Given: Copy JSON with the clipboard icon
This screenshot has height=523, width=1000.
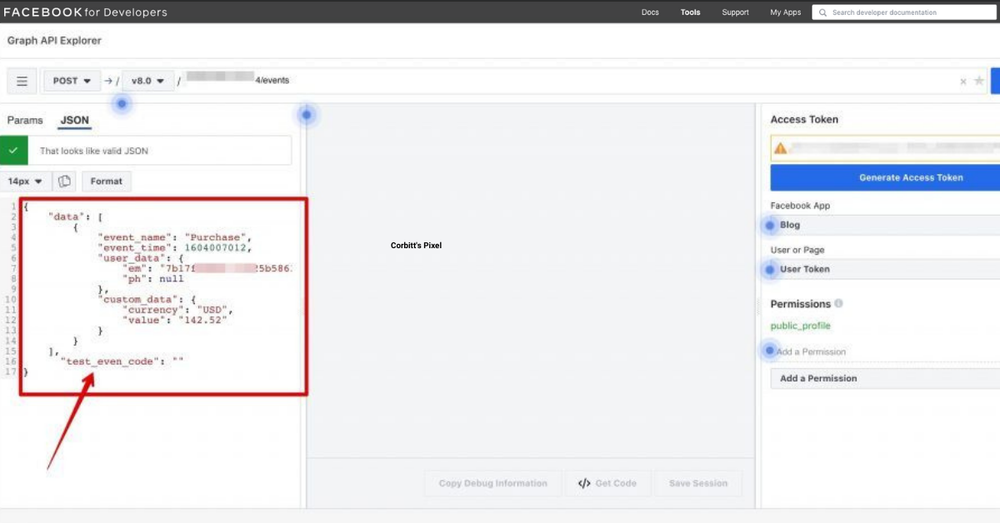Looking at the screenshot, I should 64,181.
